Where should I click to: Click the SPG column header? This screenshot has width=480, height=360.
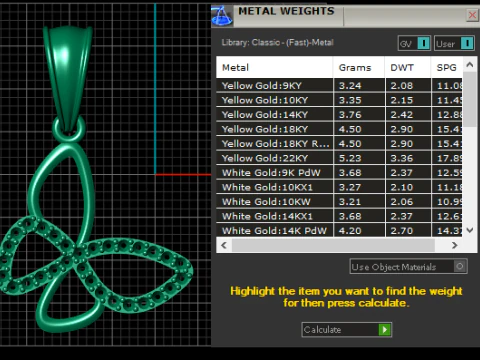point(447,68)
